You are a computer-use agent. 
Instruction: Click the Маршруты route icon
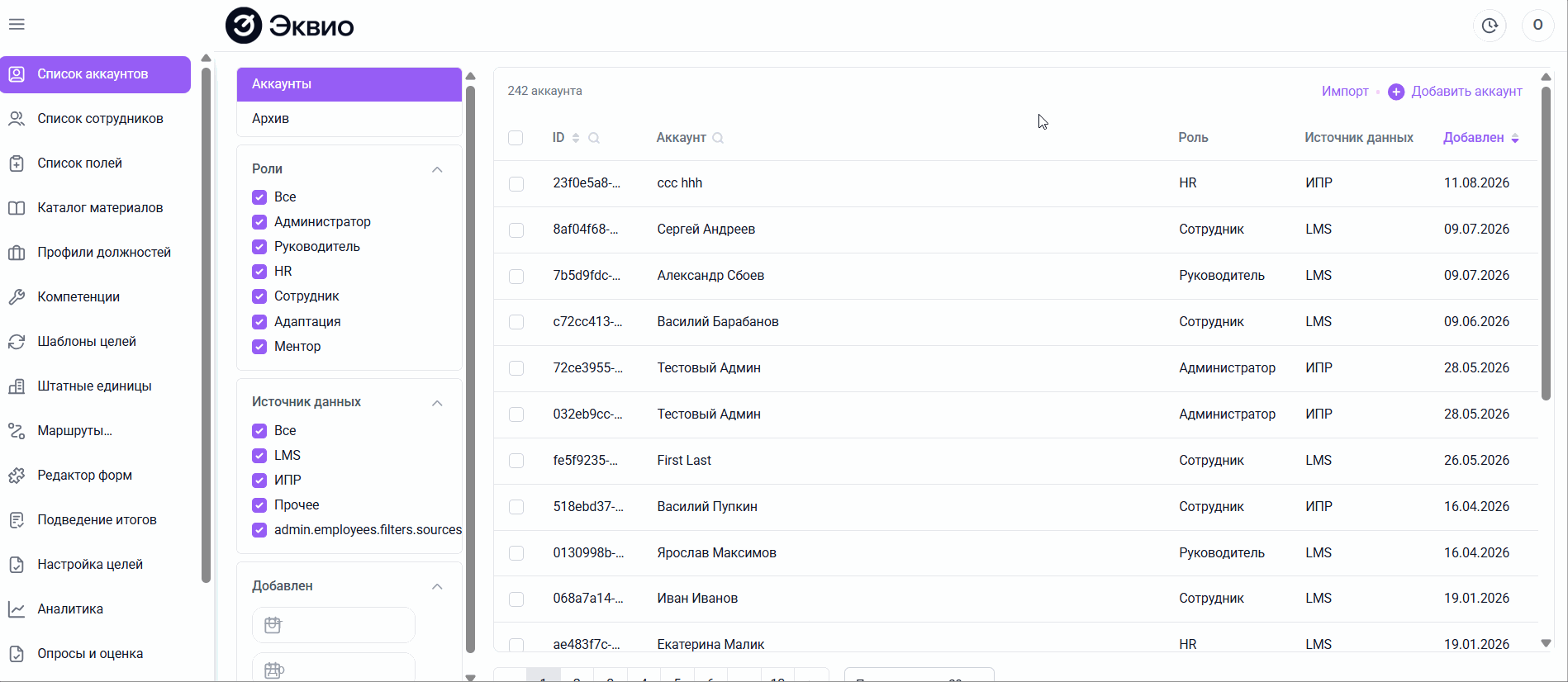tap(17, 431)
